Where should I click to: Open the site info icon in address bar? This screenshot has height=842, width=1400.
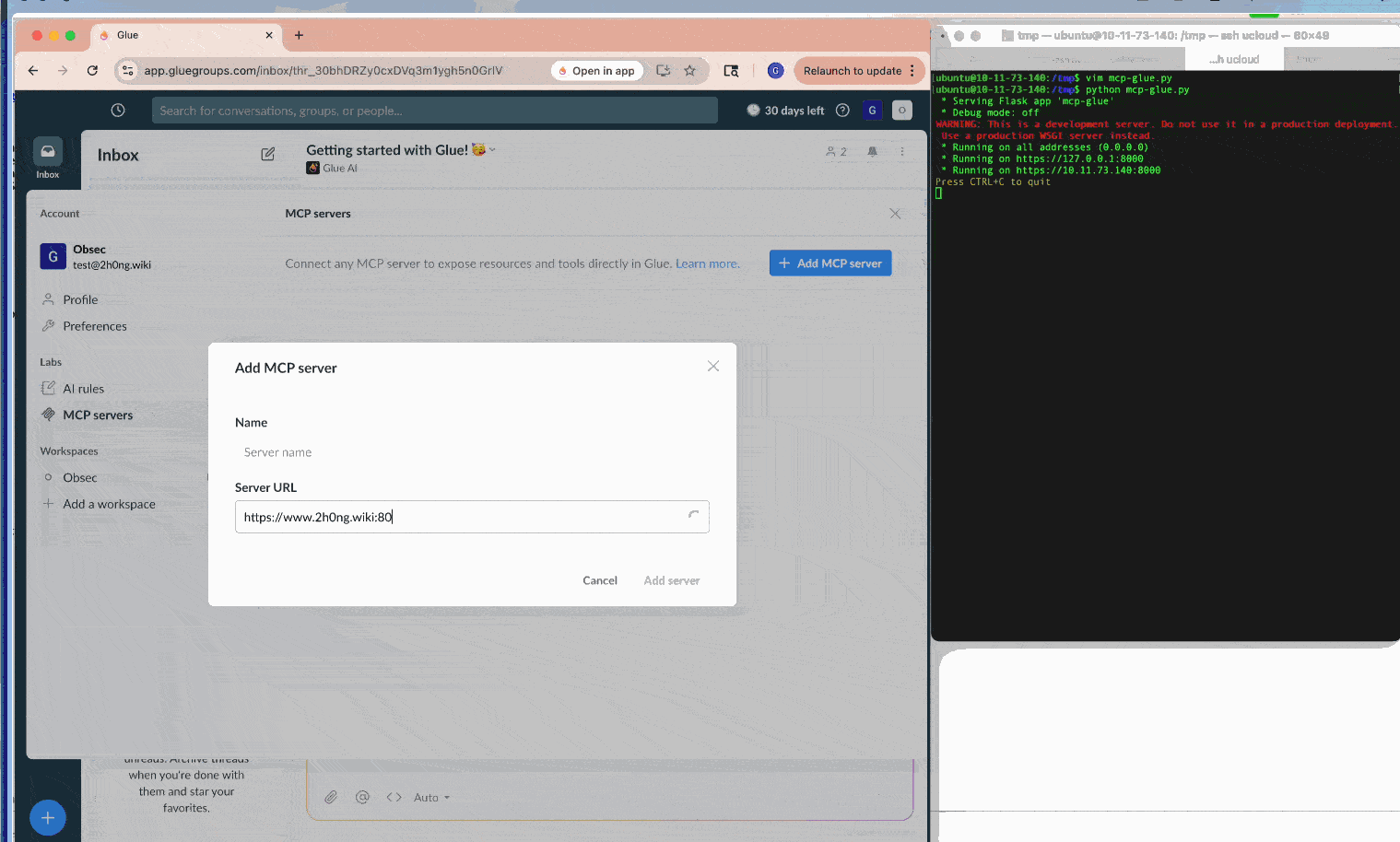128,71
